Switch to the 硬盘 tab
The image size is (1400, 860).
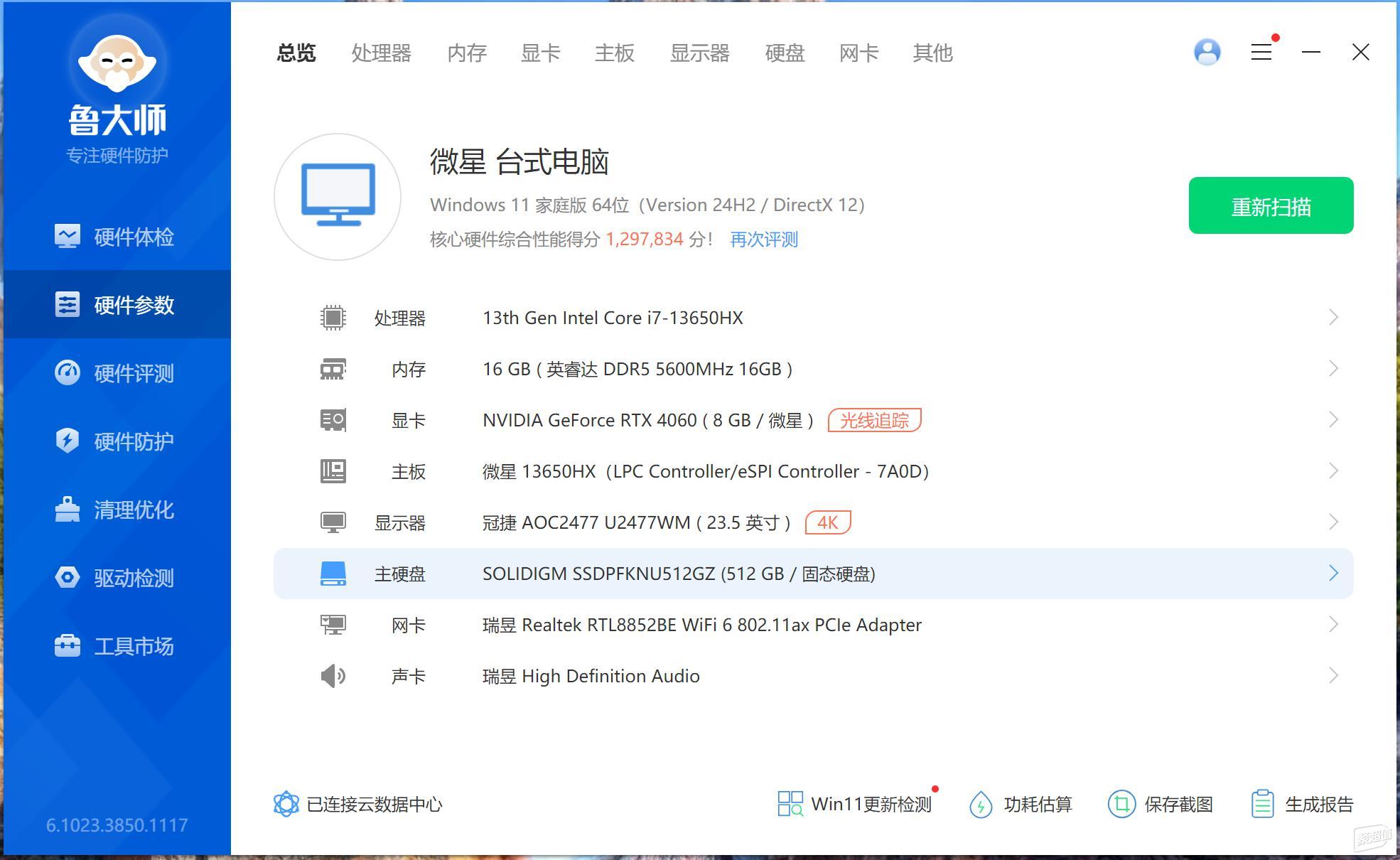[x=785, y=53]
